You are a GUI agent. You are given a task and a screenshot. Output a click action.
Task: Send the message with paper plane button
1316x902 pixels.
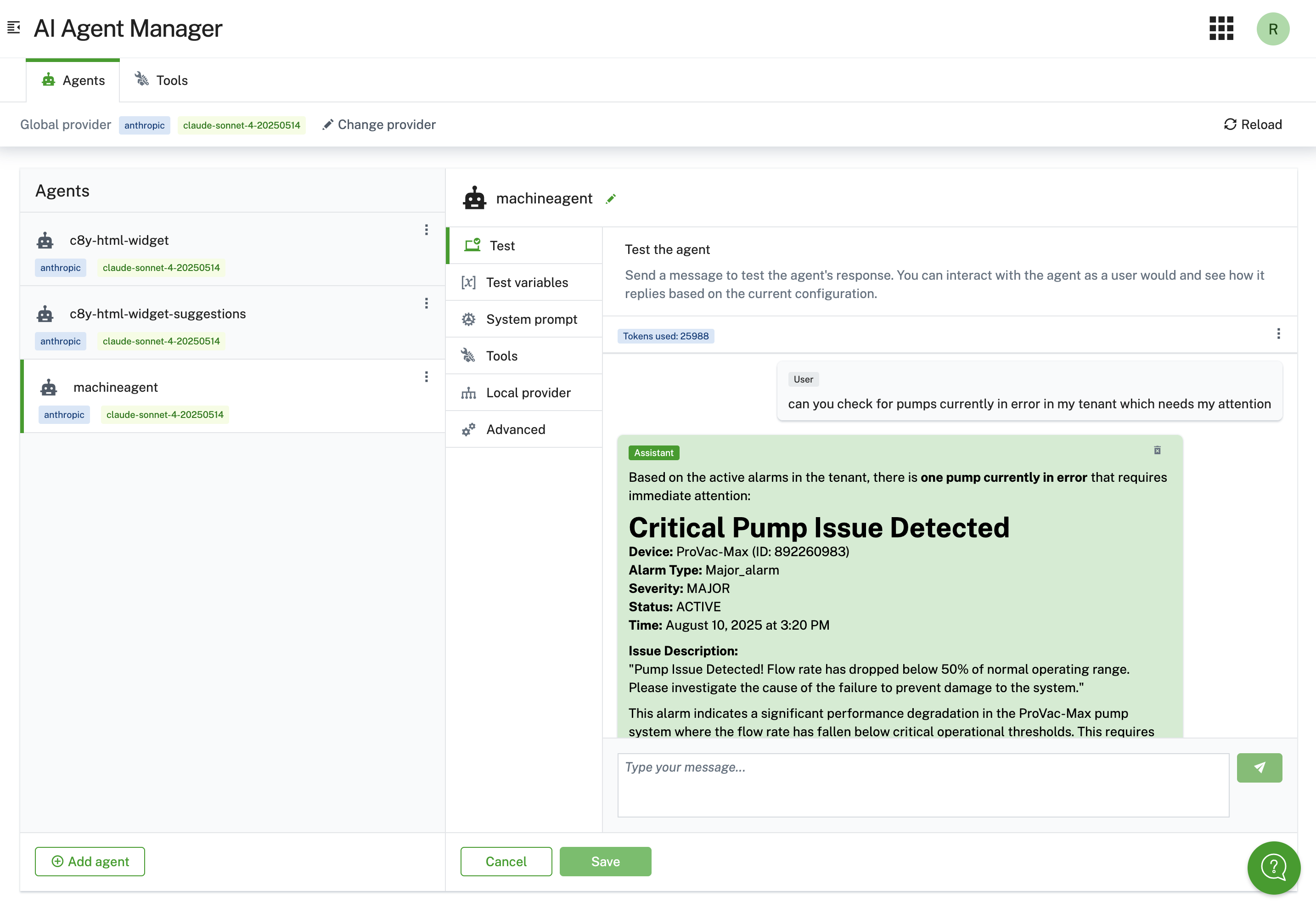pos(1259,767)
